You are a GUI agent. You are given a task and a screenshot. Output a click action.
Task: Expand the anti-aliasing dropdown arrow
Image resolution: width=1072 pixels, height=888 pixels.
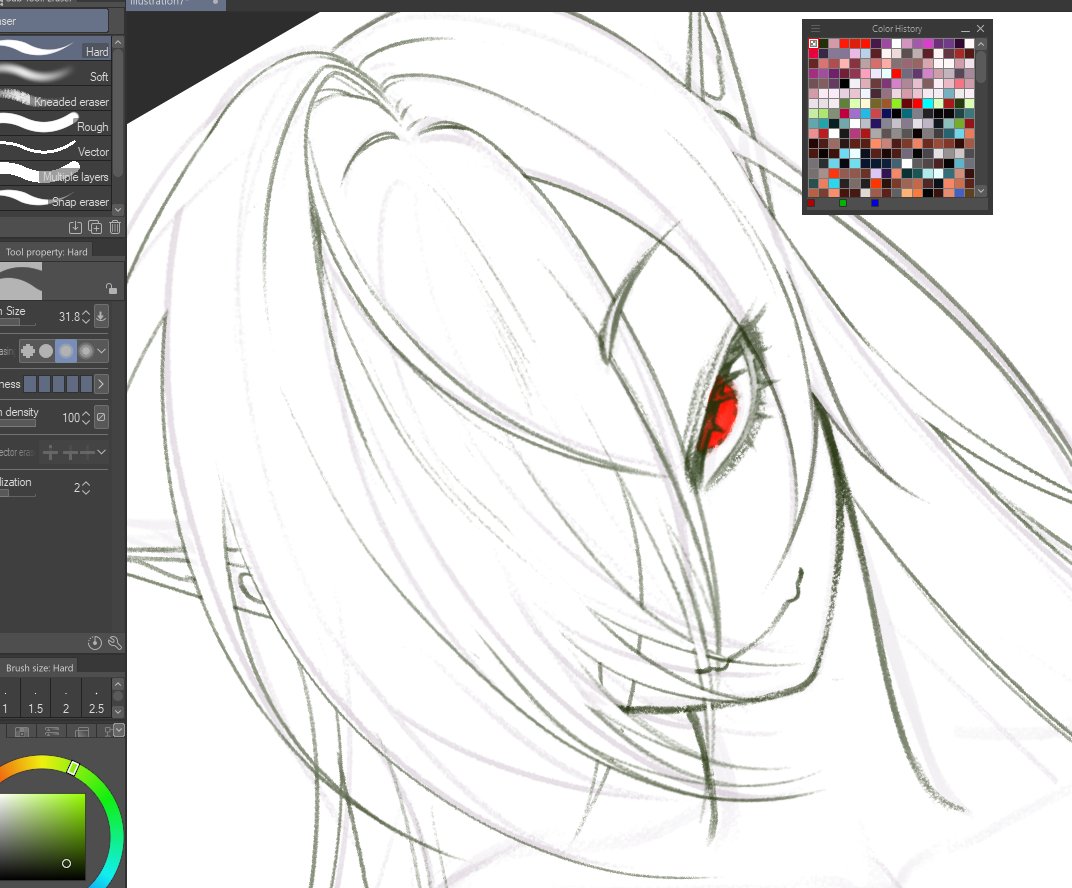[102, 351]
